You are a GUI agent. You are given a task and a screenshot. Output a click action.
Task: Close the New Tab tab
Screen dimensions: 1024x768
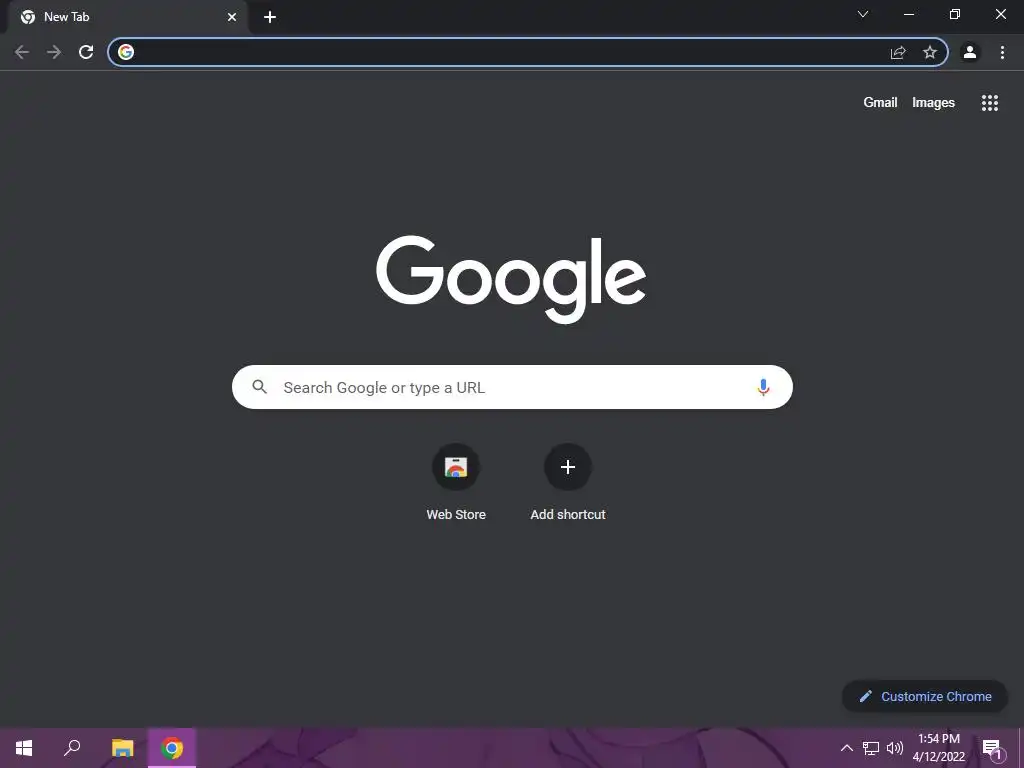click(232, 17)
